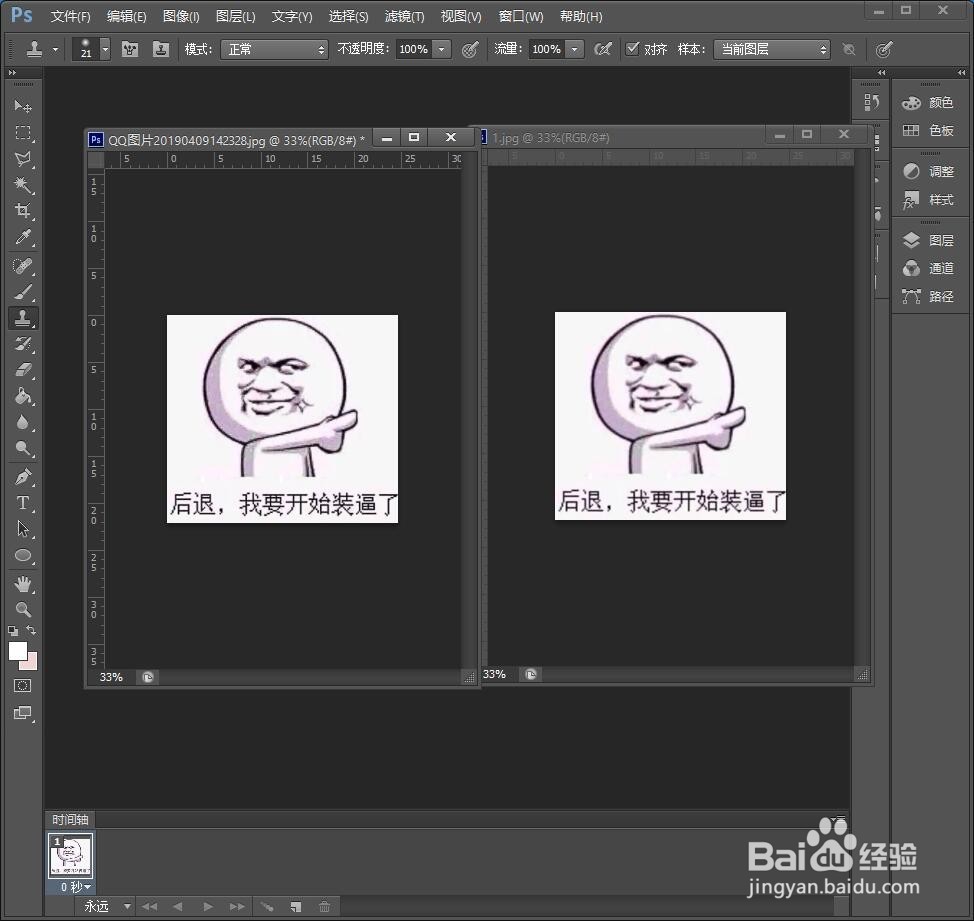Open the 调整 adjustments panel
This screenshot has height=921, width=974.
click(929, 171)
